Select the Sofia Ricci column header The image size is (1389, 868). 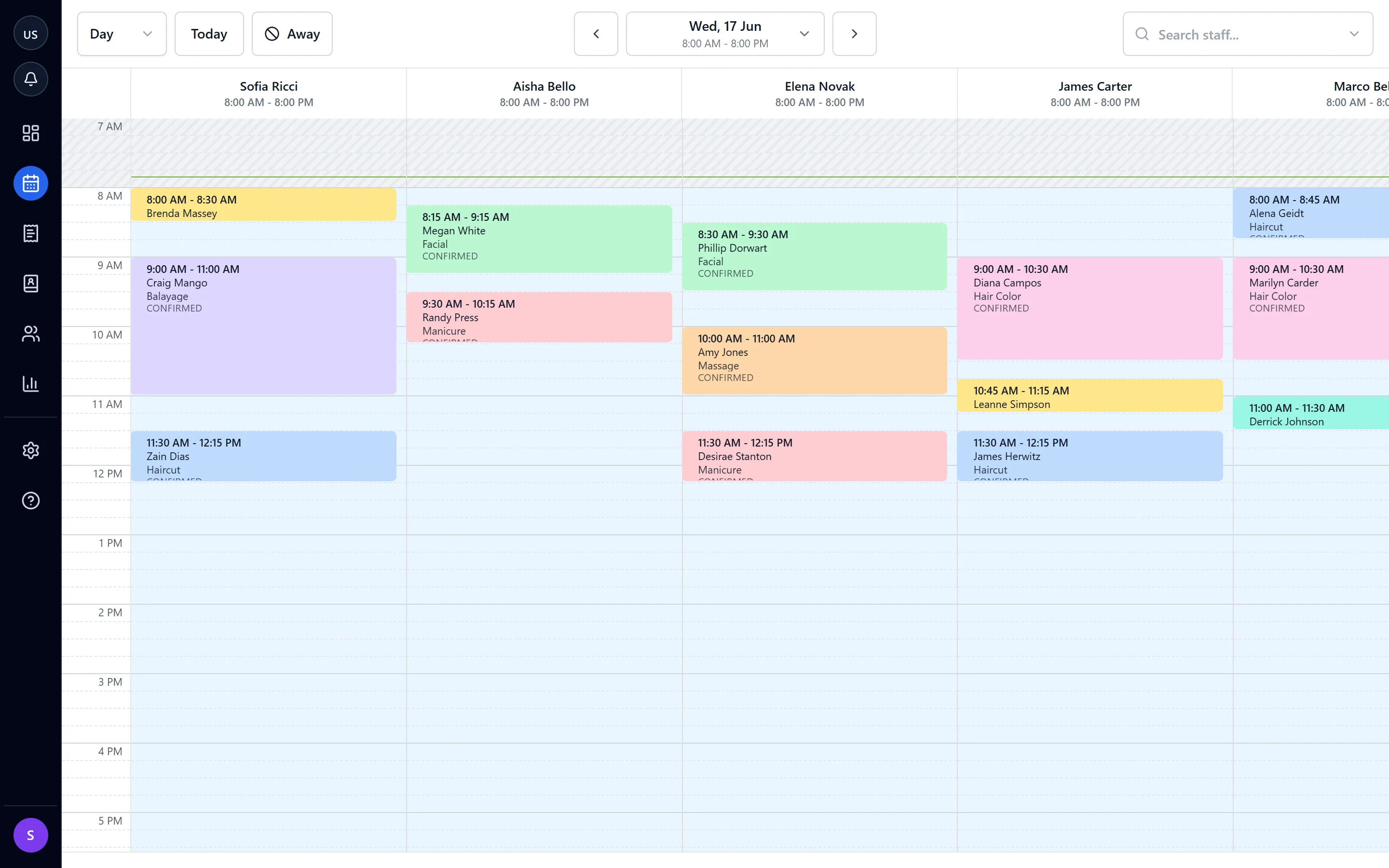269,94
